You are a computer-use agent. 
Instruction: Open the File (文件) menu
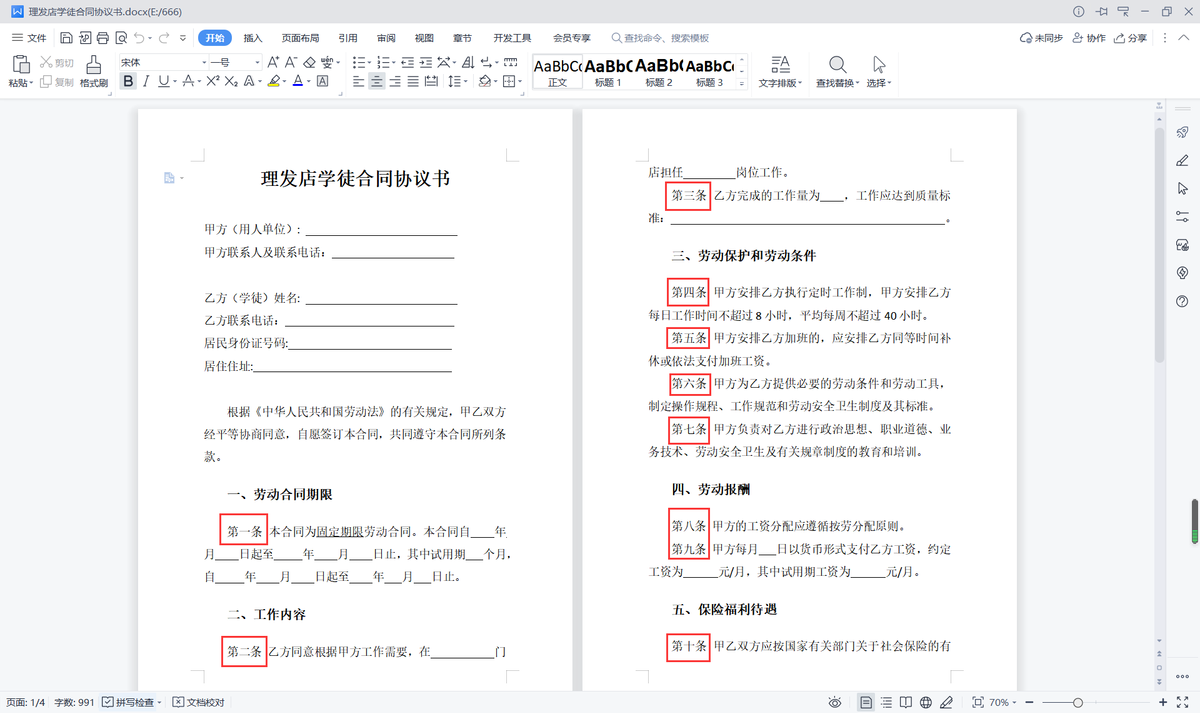(29, 38)
